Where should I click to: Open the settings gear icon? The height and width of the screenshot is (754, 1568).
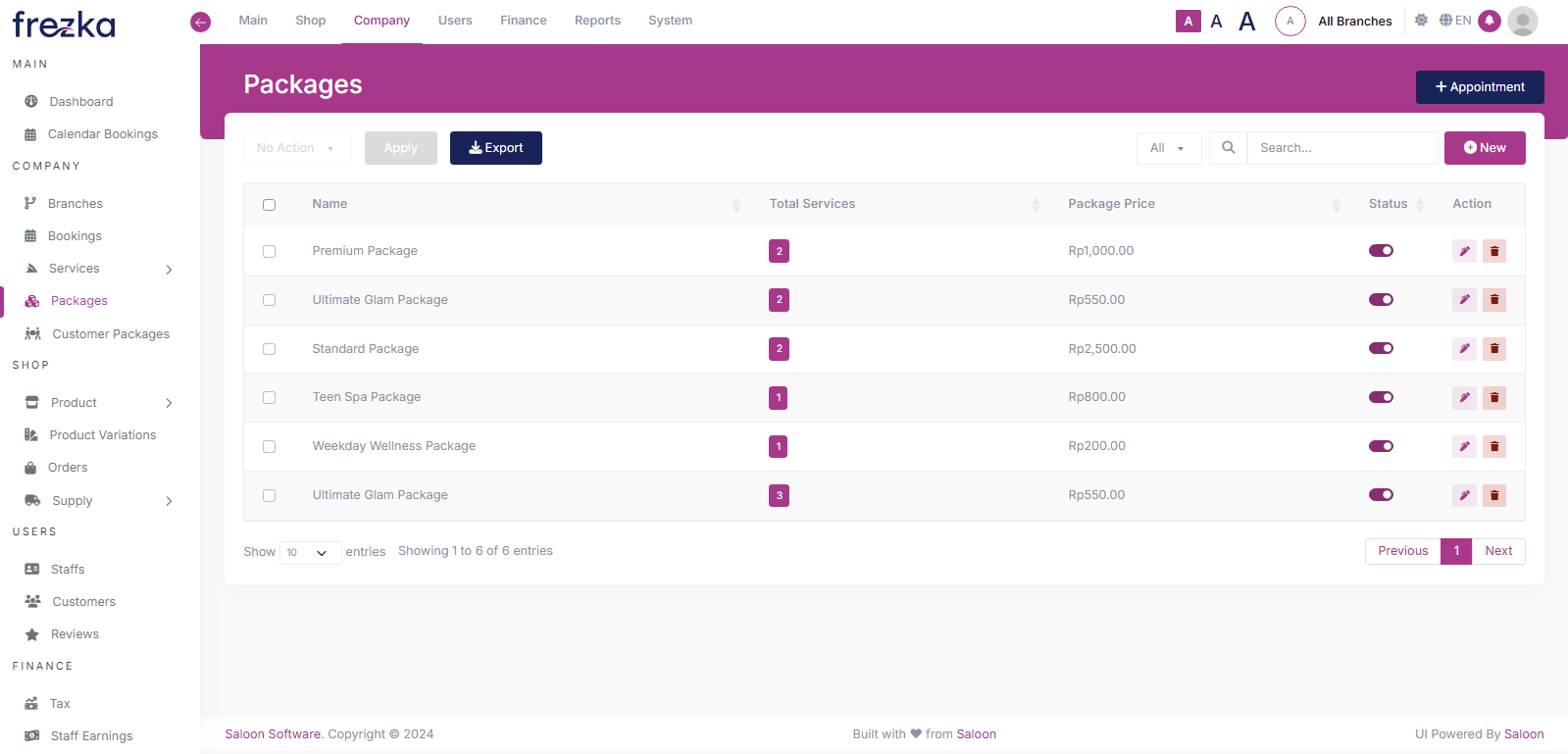[1421, 20]
